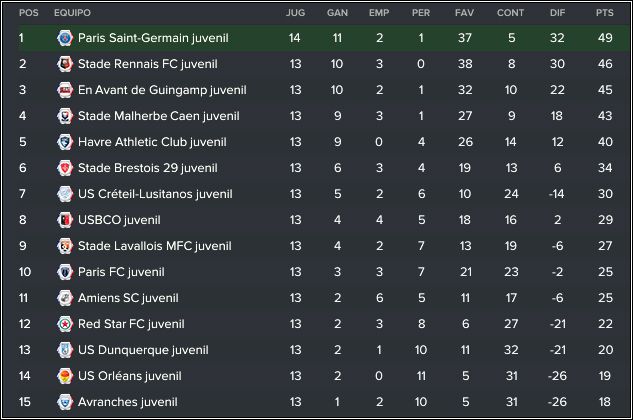
Task: Sort the table by the PTS column header
Action: [604, 13]
